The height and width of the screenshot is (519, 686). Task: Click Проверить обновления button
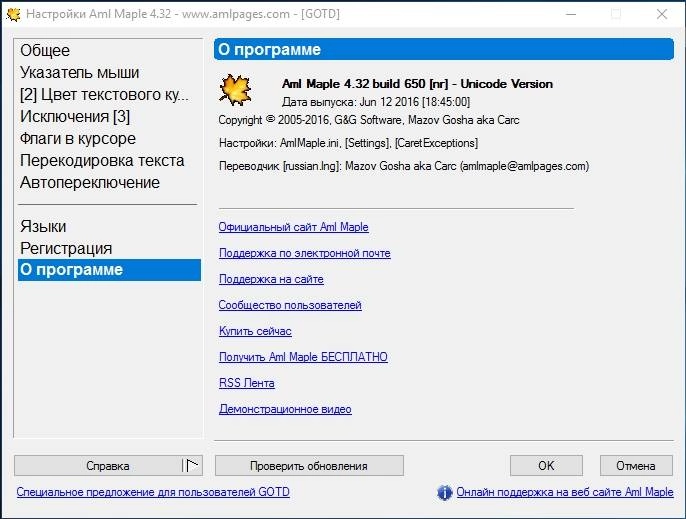(309, 466)
